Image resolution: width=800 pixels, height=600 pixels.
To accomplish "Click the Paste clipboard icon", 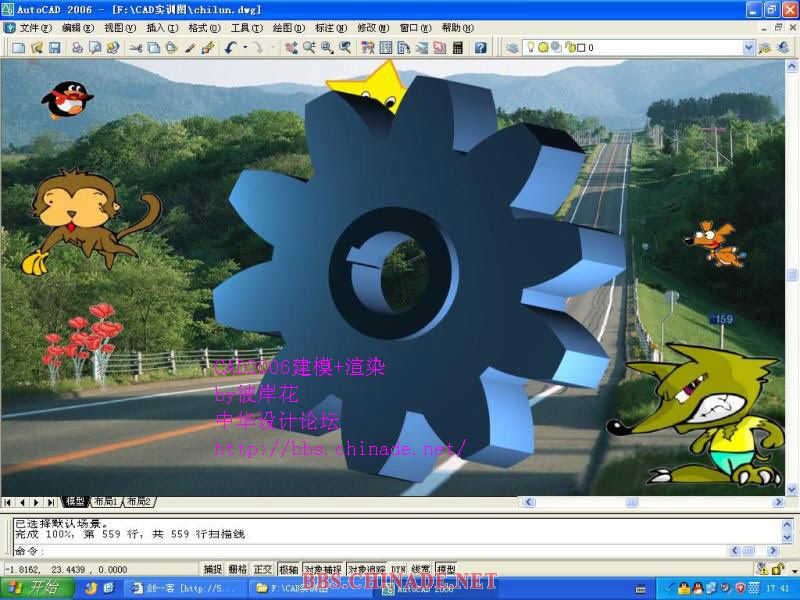I will coord(171,47).
